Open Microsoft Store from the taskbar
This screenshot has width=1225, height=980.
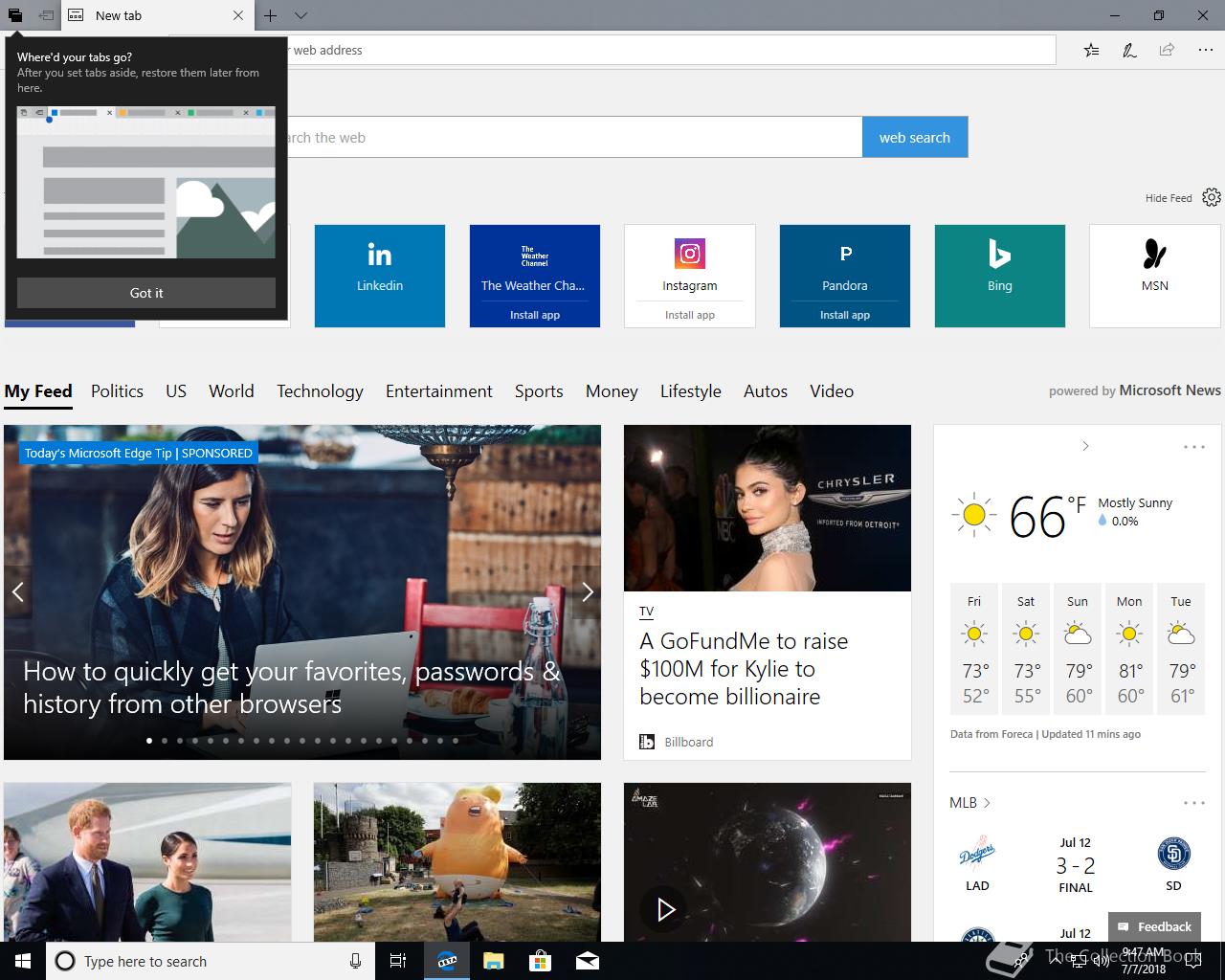click(x=540, y=961)
